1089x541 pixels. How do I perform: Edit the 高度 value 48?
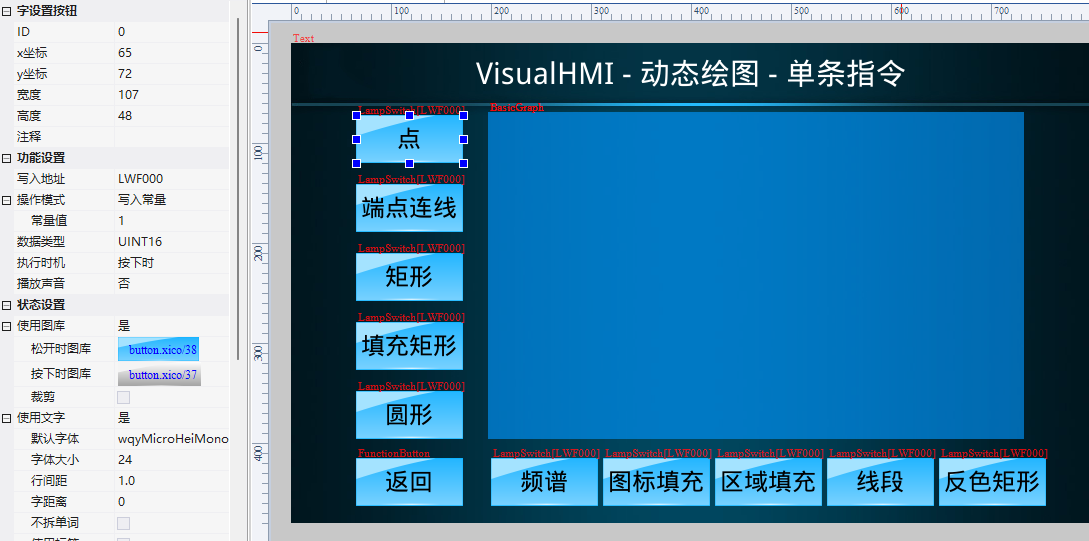click(172, 115)
